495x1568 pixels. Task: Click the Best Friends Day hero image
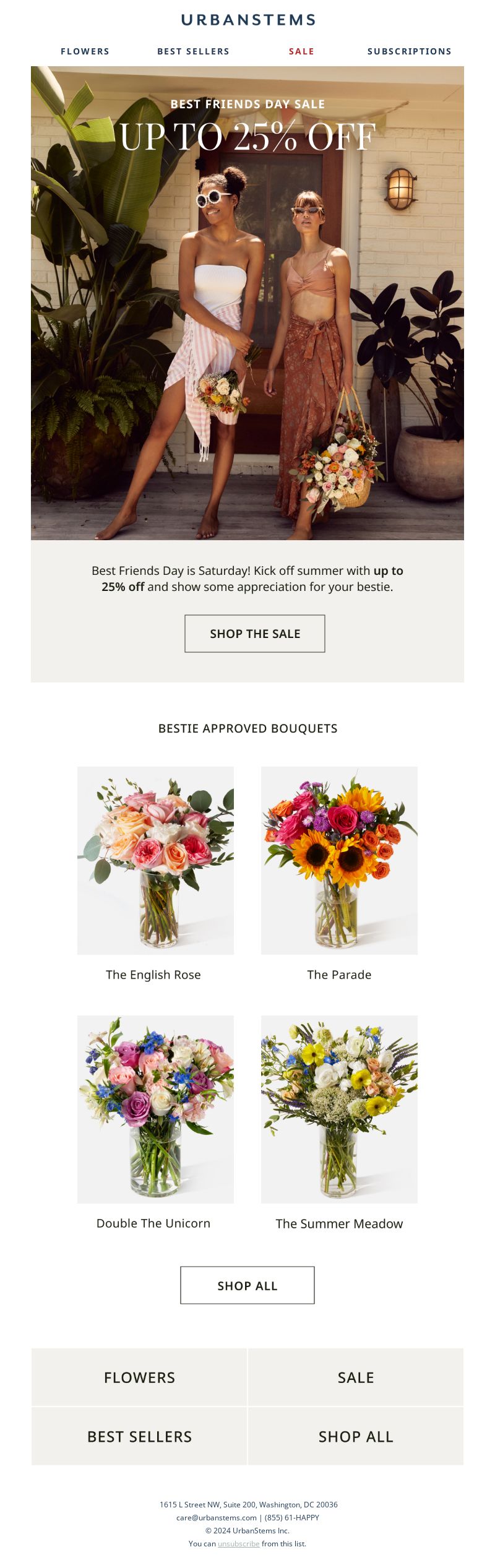click(247, 303)
